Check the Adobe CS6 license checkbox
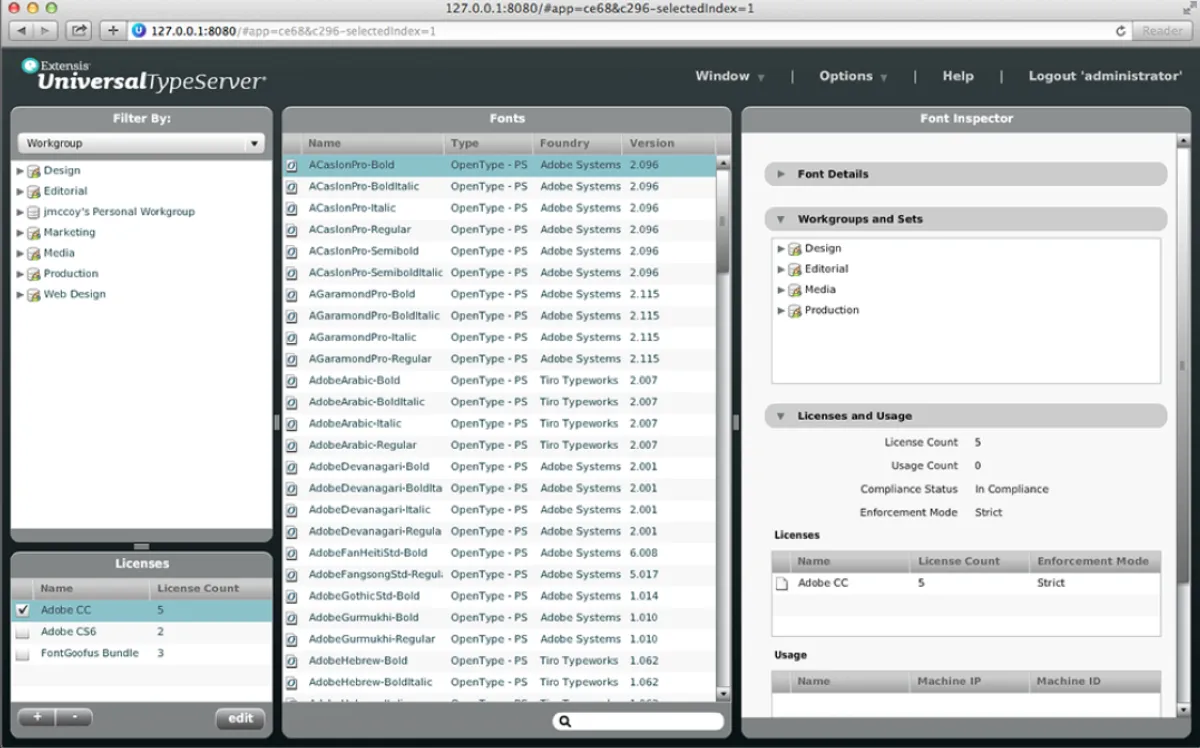The width and height of the screenshot is (1200, 748). pos(22,633)
